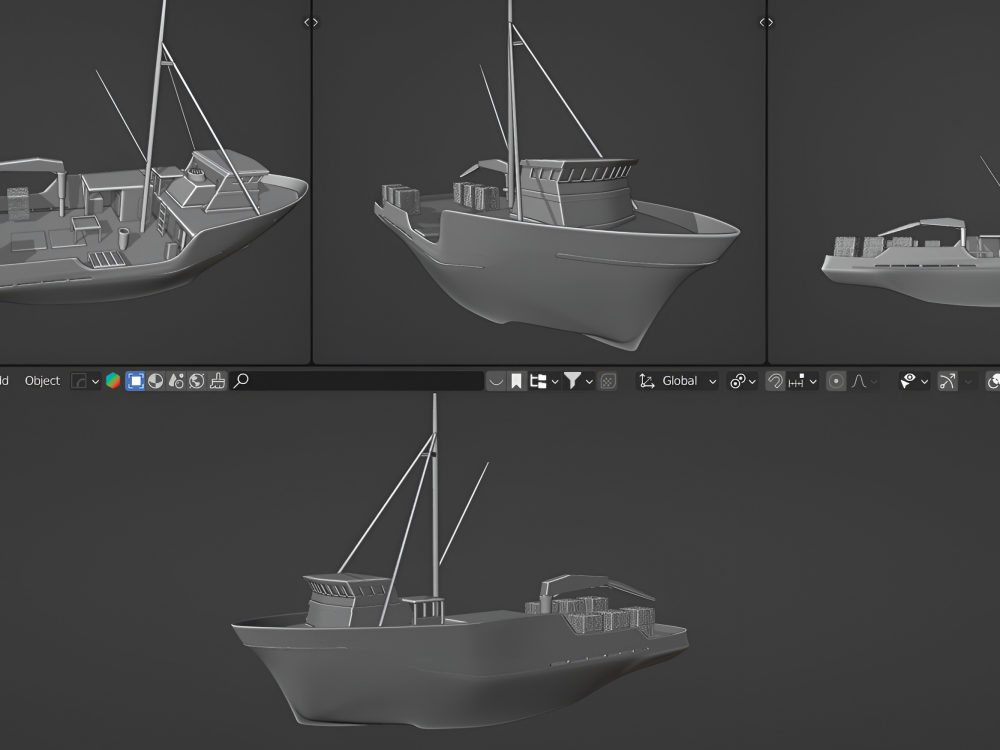Click the multicolored cube icon

point(113,381)
